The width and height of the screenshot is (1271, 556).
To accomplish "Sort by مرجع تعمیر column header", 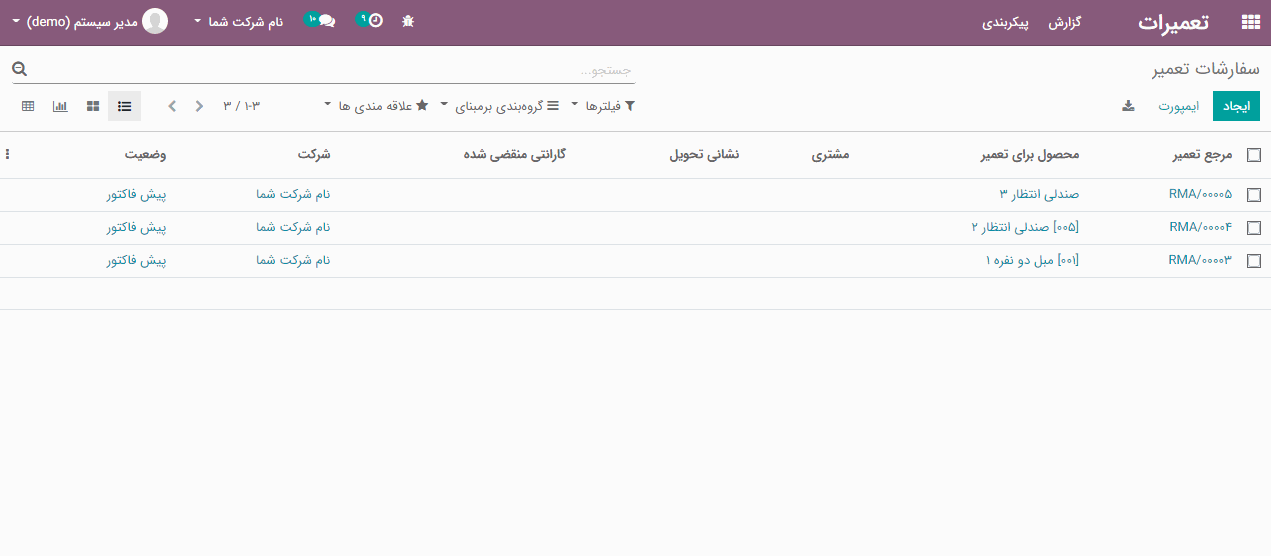I will pyautogui.click(x=1203, y=155).
